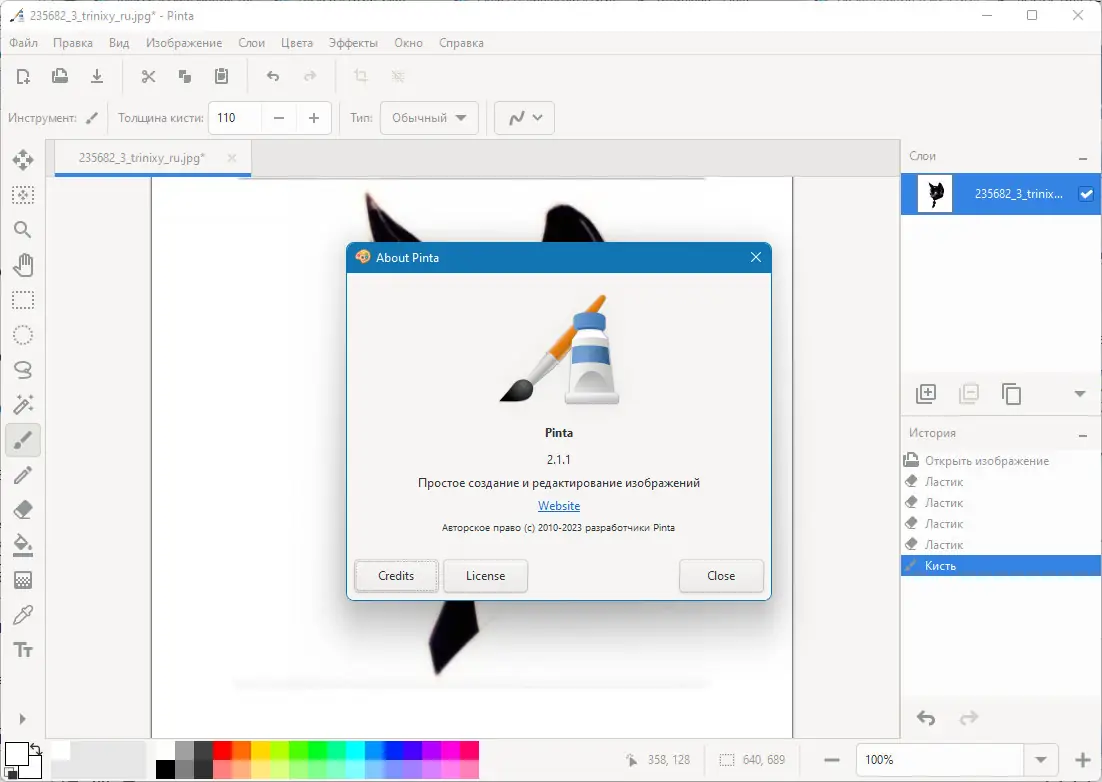1102x782 pixels.
Task: Click the Copy toolbar icon
Action: click(185, 76)
